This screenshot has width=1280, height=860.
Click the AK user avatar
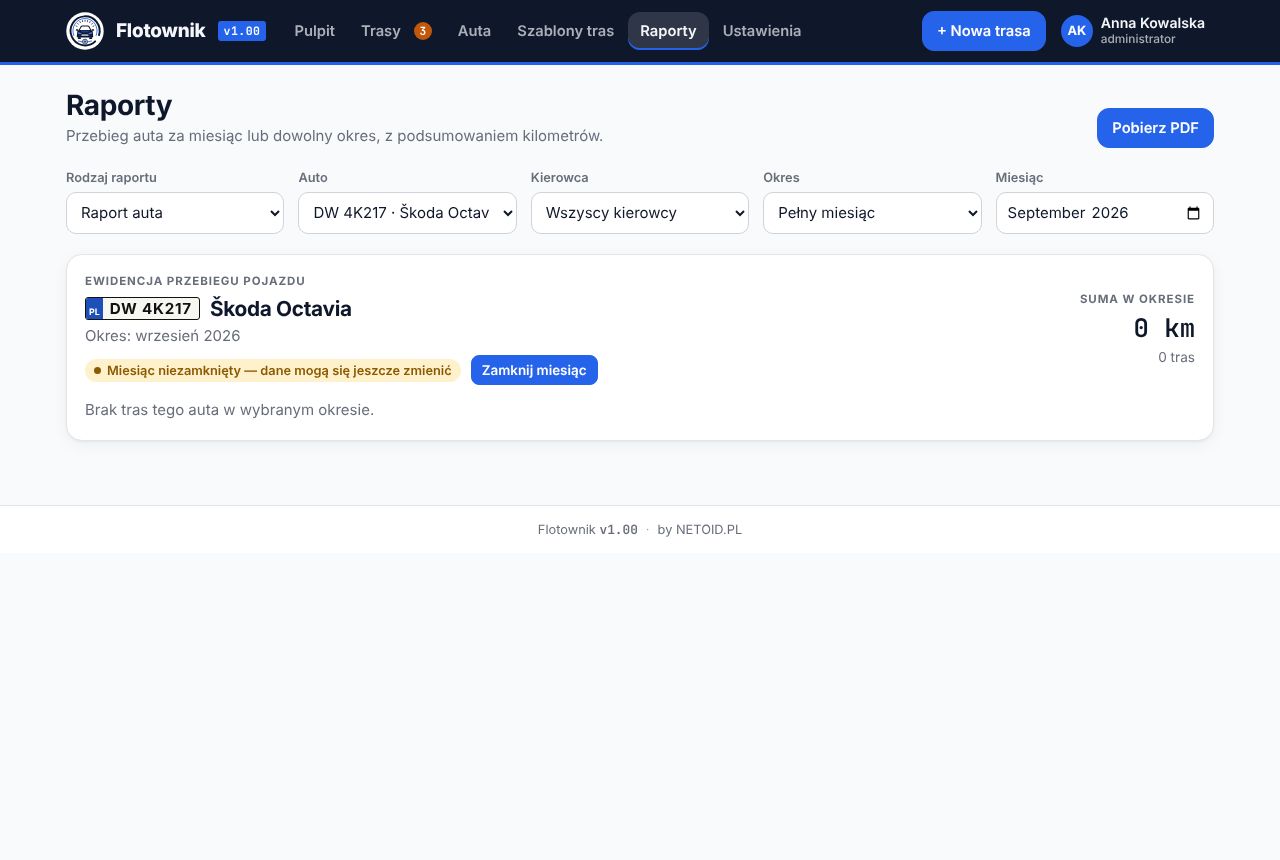[x=1077, y=31]
